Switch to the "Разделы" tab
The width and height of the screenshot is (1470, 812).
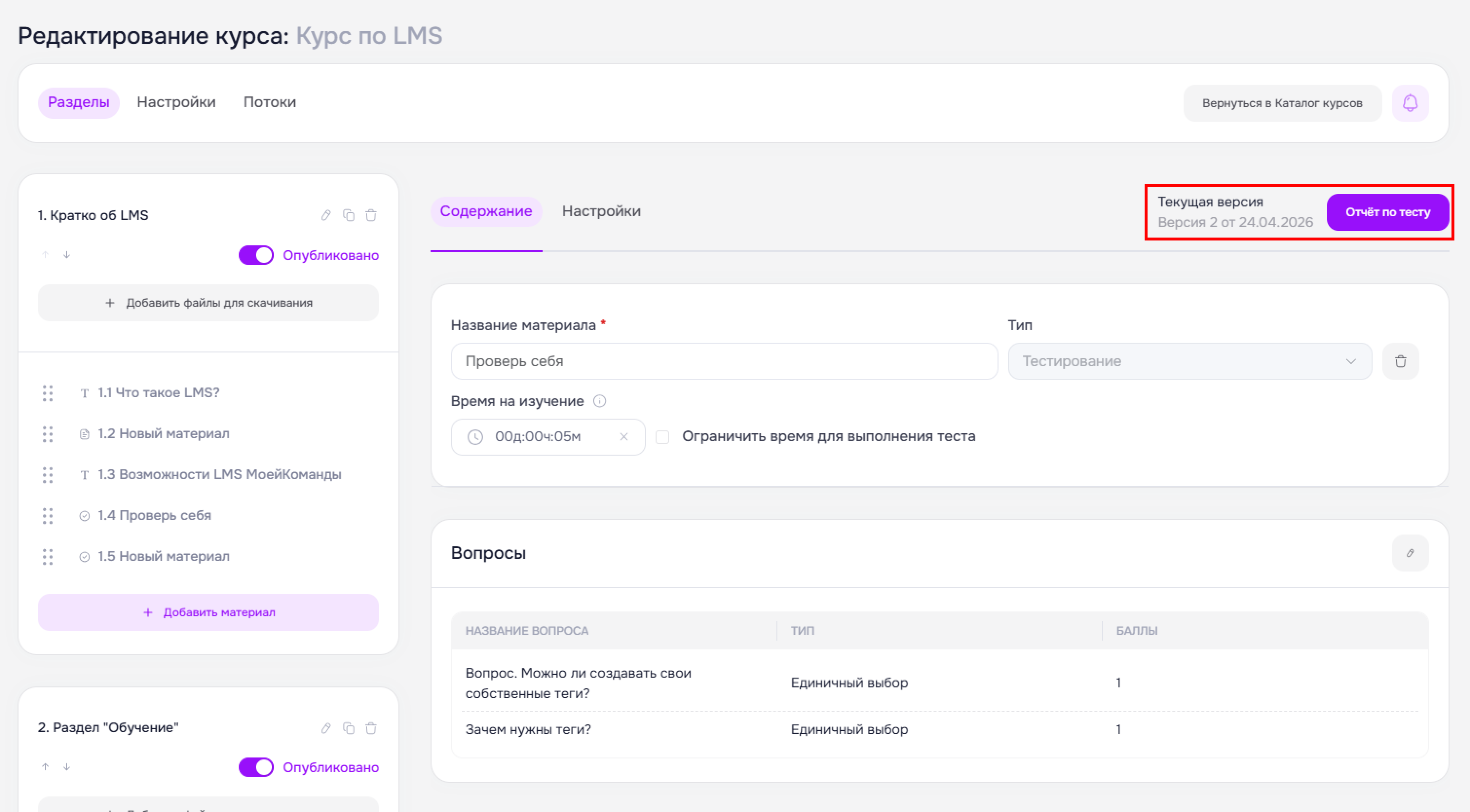tap(79, 103)
